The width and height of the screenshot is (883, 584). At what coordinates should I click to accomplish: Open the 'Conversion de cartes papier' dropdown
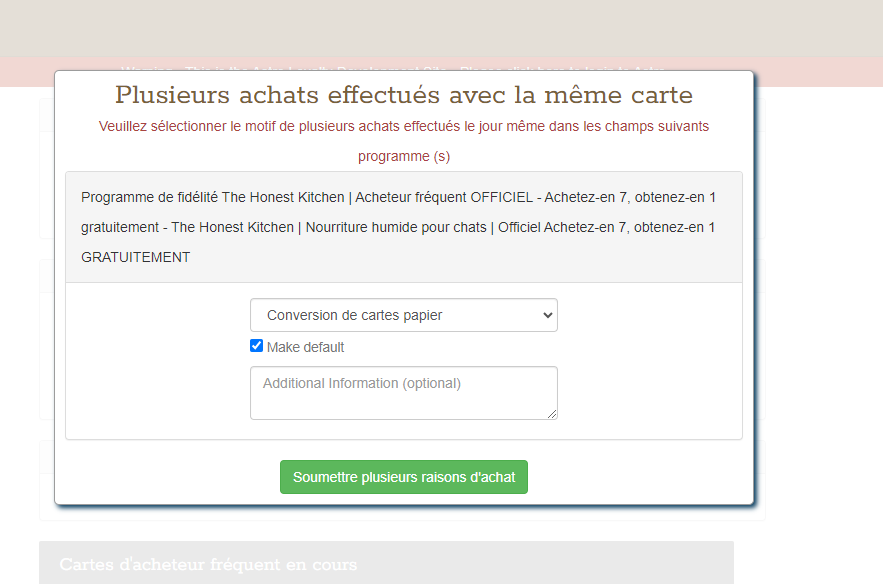coord(403,315)
